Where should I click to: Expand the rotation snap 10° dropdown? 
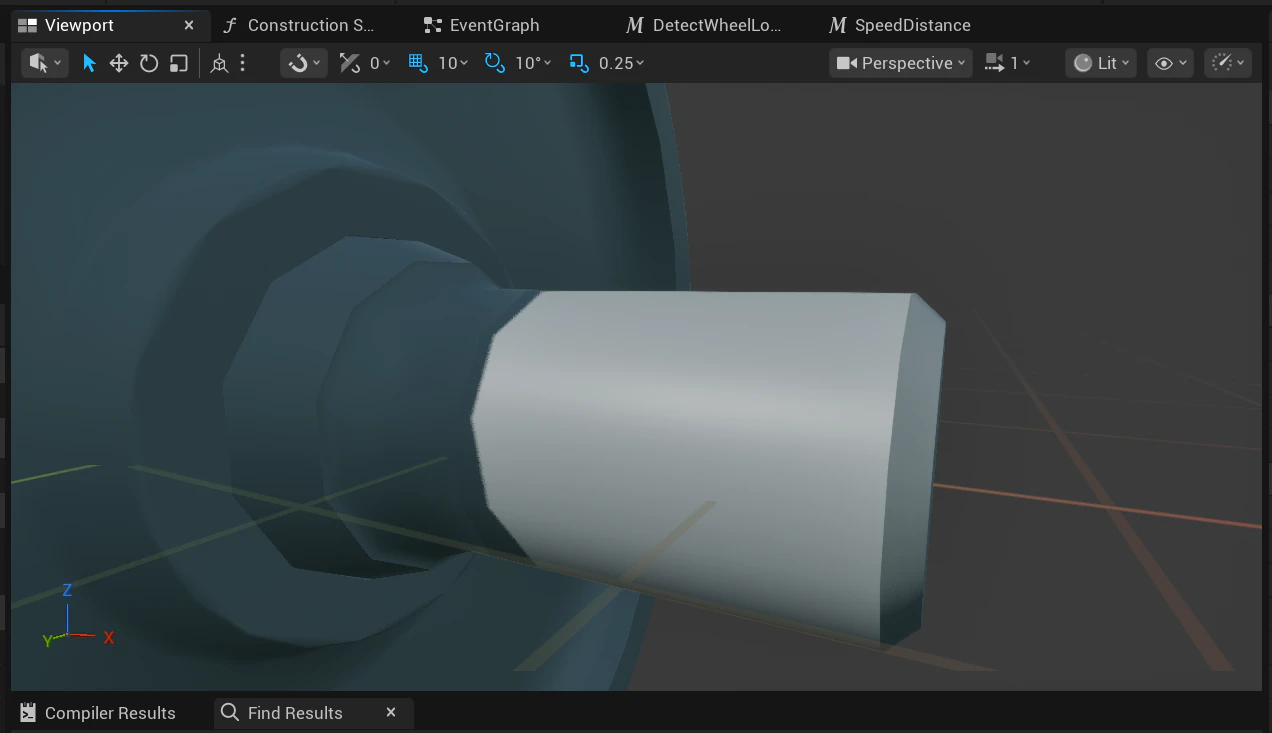pos(534,63)
